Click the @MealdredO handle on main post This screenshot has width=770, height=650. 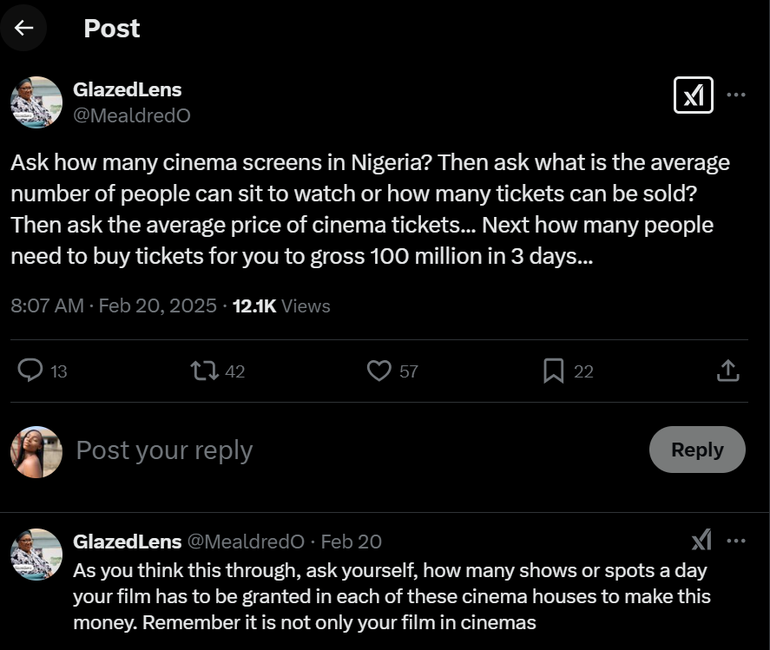pyautogui.click(x=132, y=116)
